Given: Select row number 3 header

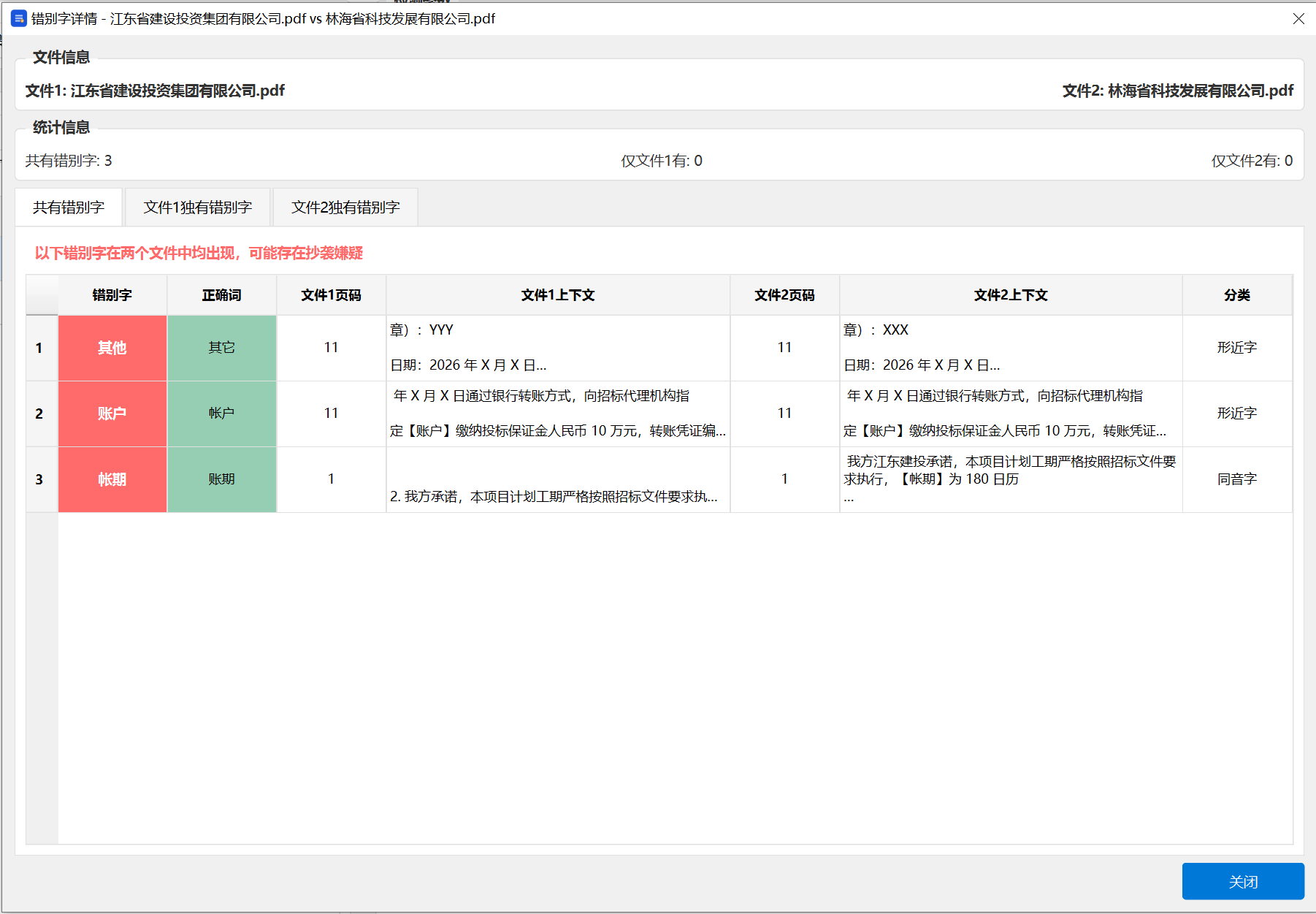Looking at the screenshot, I should (40, 479).
